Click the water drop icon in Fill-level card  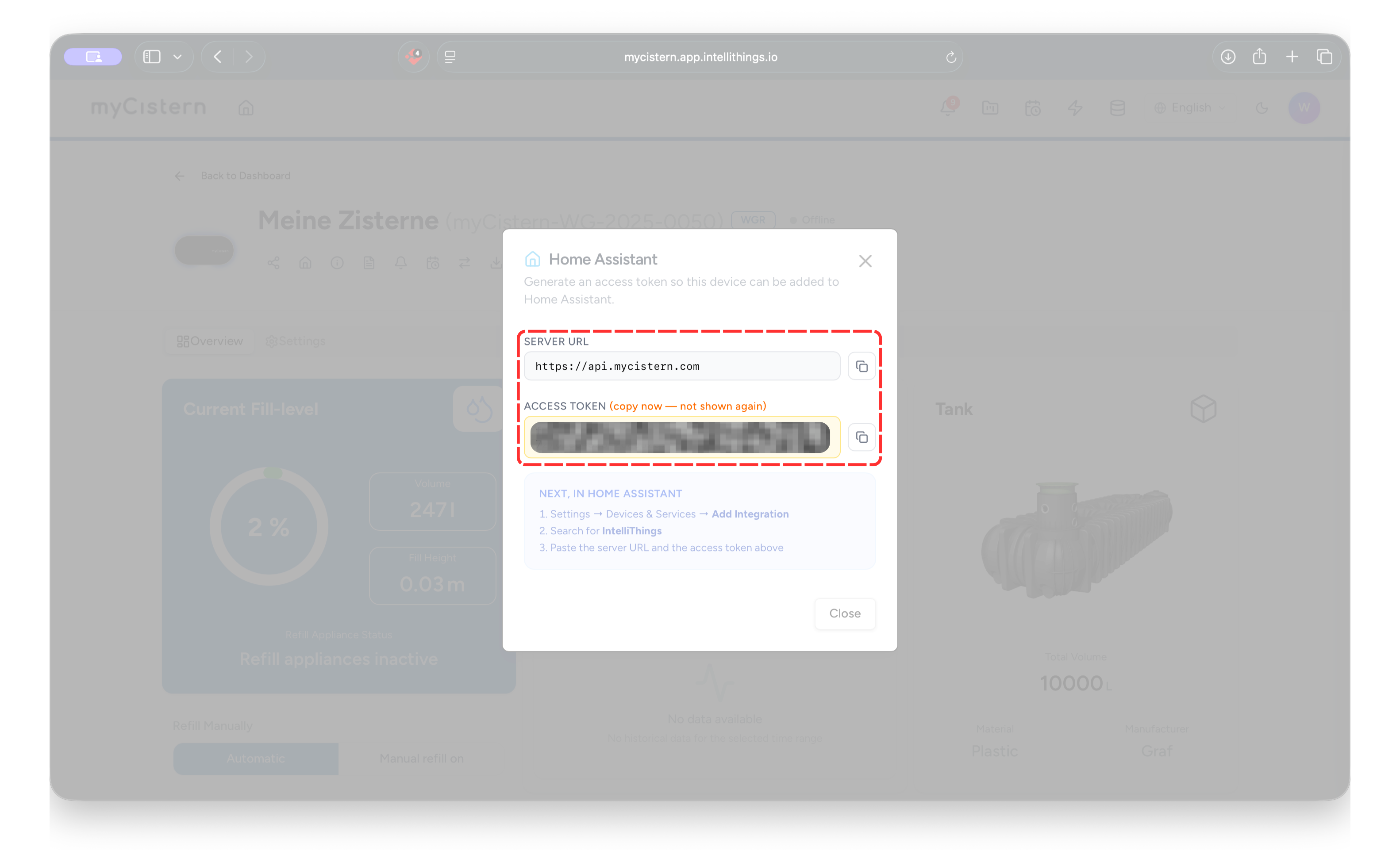click(479, 409)
